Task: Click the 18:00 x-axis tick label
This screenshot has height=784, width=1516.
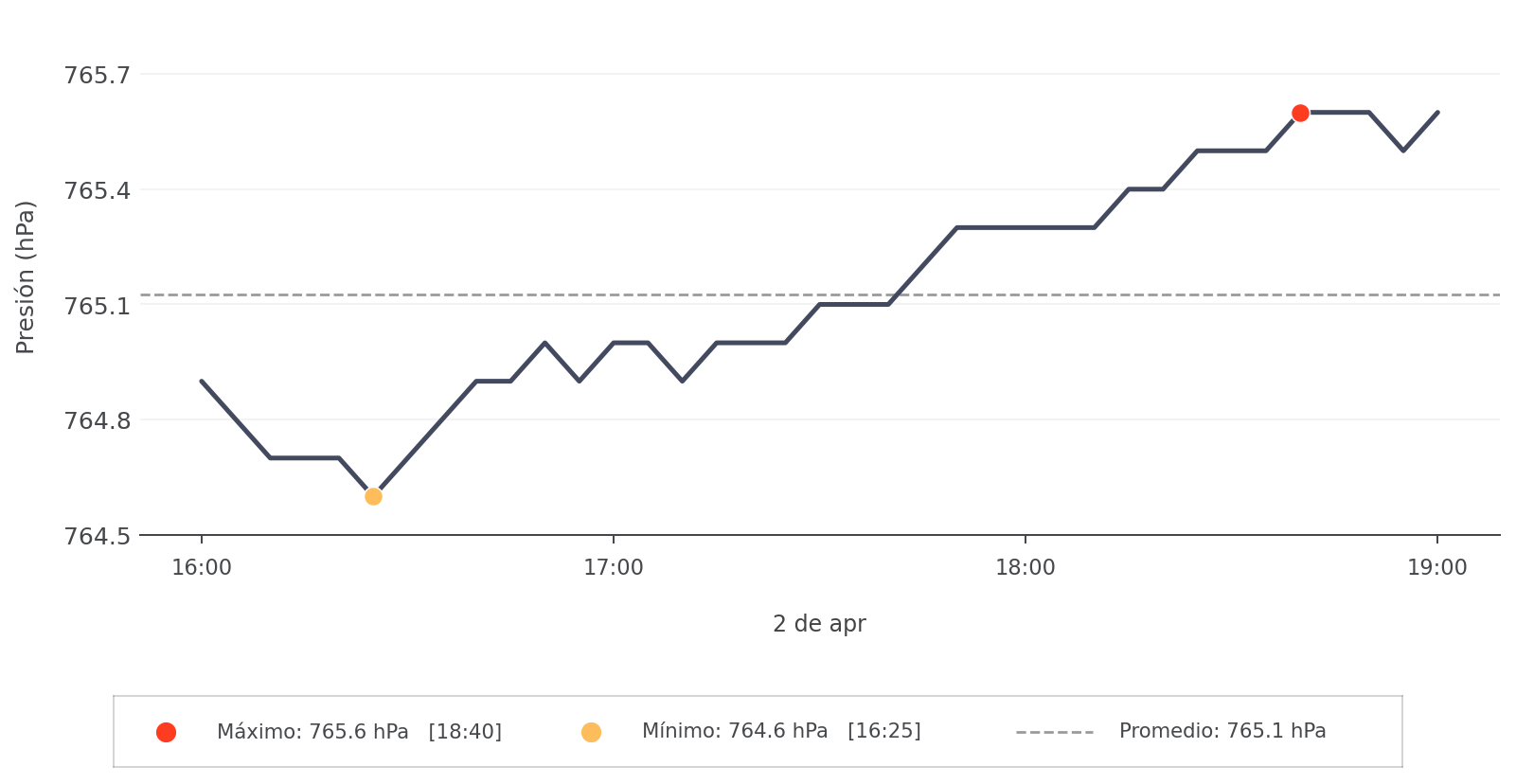Action: (x=1026, y=568)
